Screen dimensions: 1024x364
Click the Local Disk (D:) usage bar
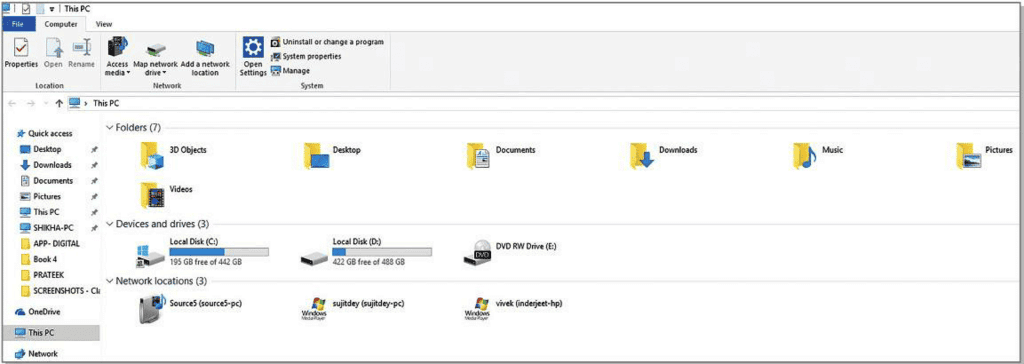coord(381,252)
